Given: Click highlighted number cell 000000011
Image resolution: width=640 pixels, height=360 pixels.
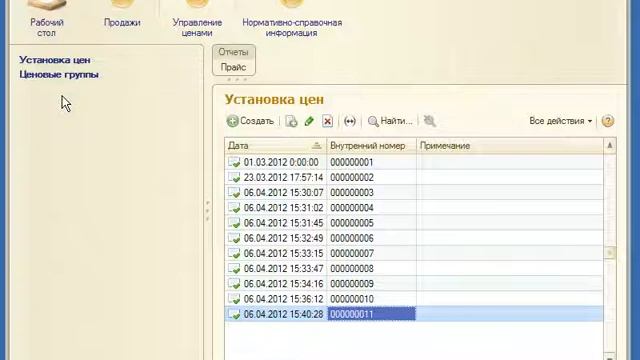Looking at the screenshot, I should tap(371, 314).
